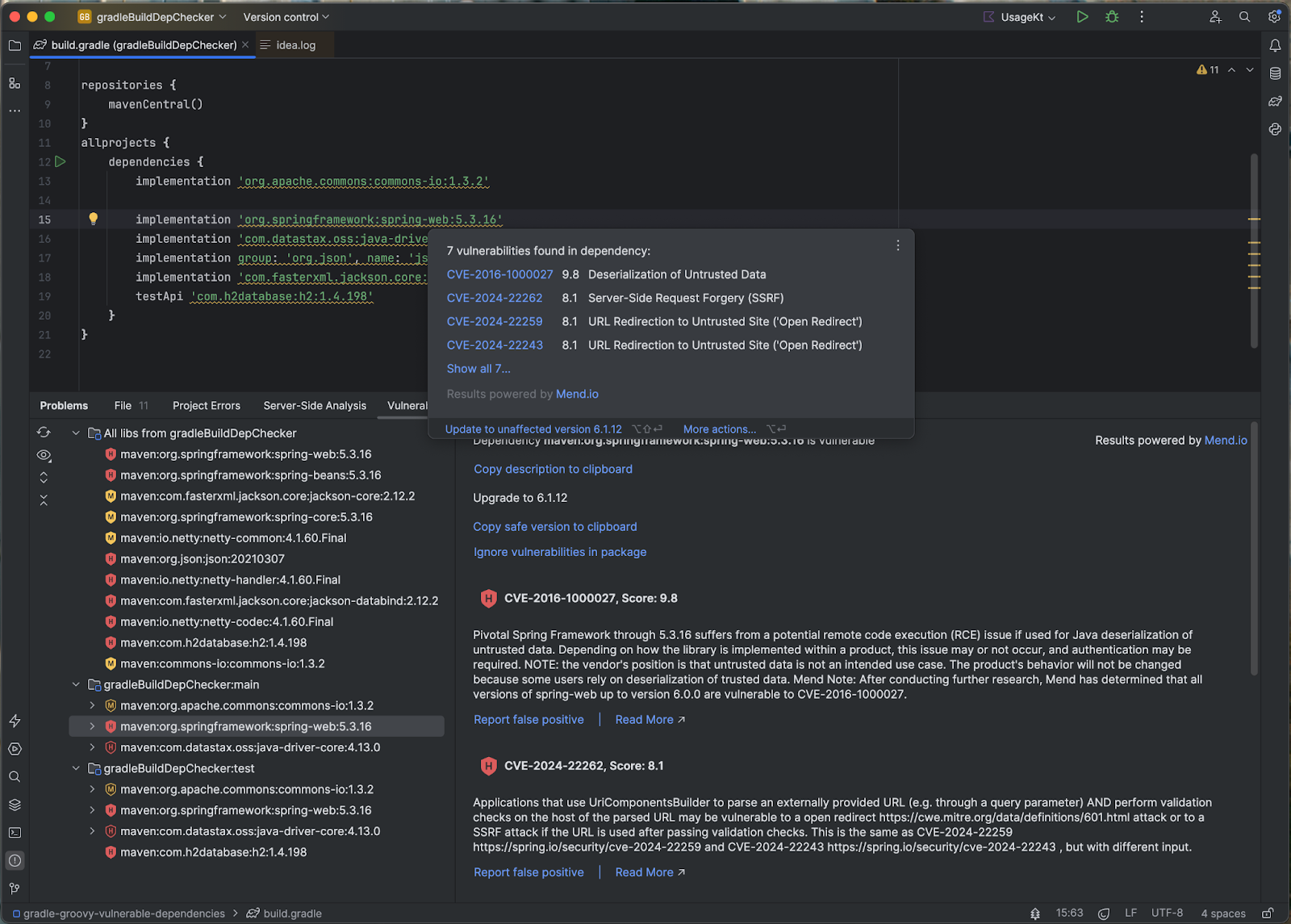Select netty-handler:4.1.60.Final in the tree
The image size is (1291, 924).
[231, 579]
